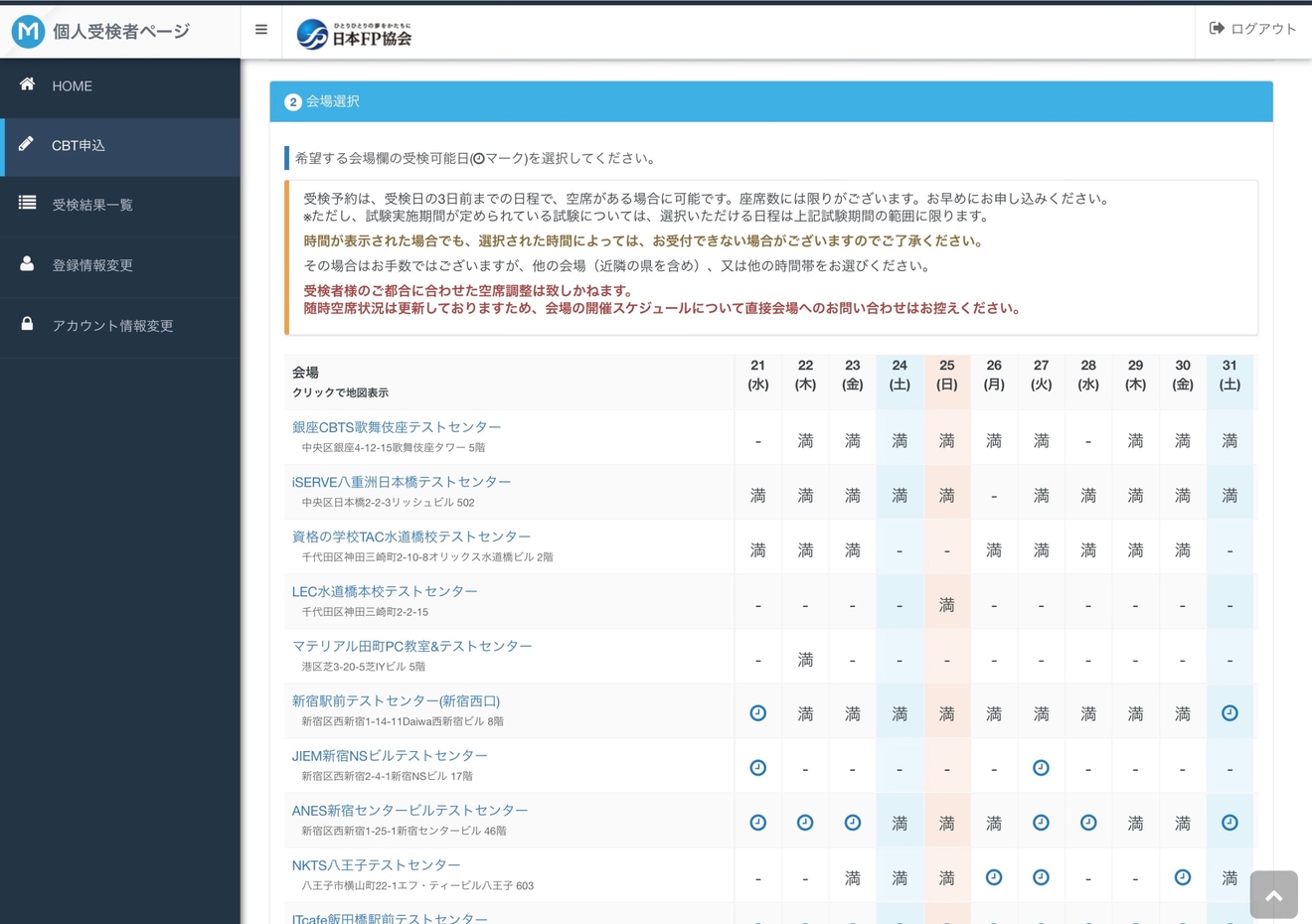
Task: Select clock for ANES新宿センタービル on 22 (木)
Action: pos(805,823)
